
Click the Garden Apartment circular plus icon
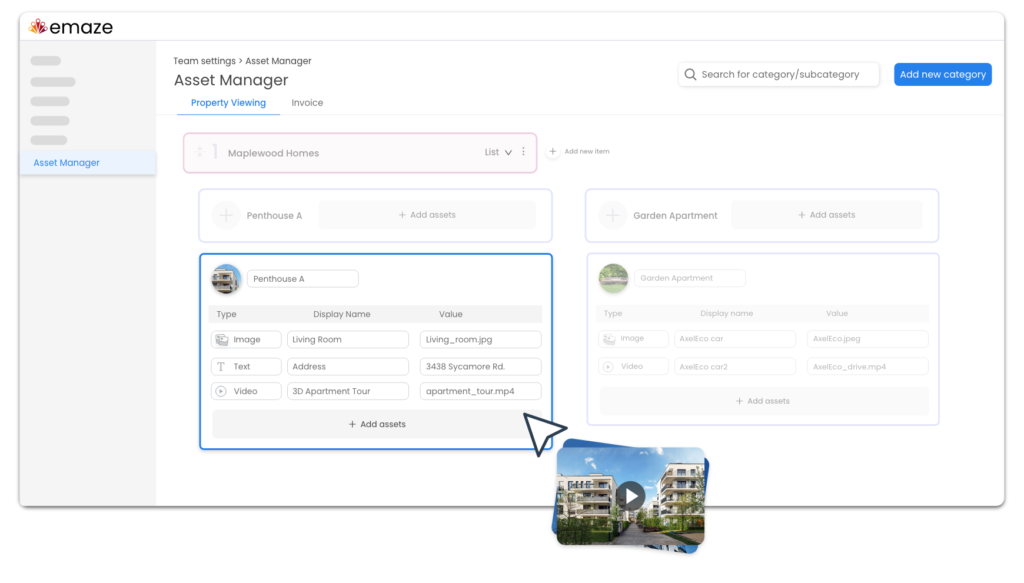(x=613, y=215)
